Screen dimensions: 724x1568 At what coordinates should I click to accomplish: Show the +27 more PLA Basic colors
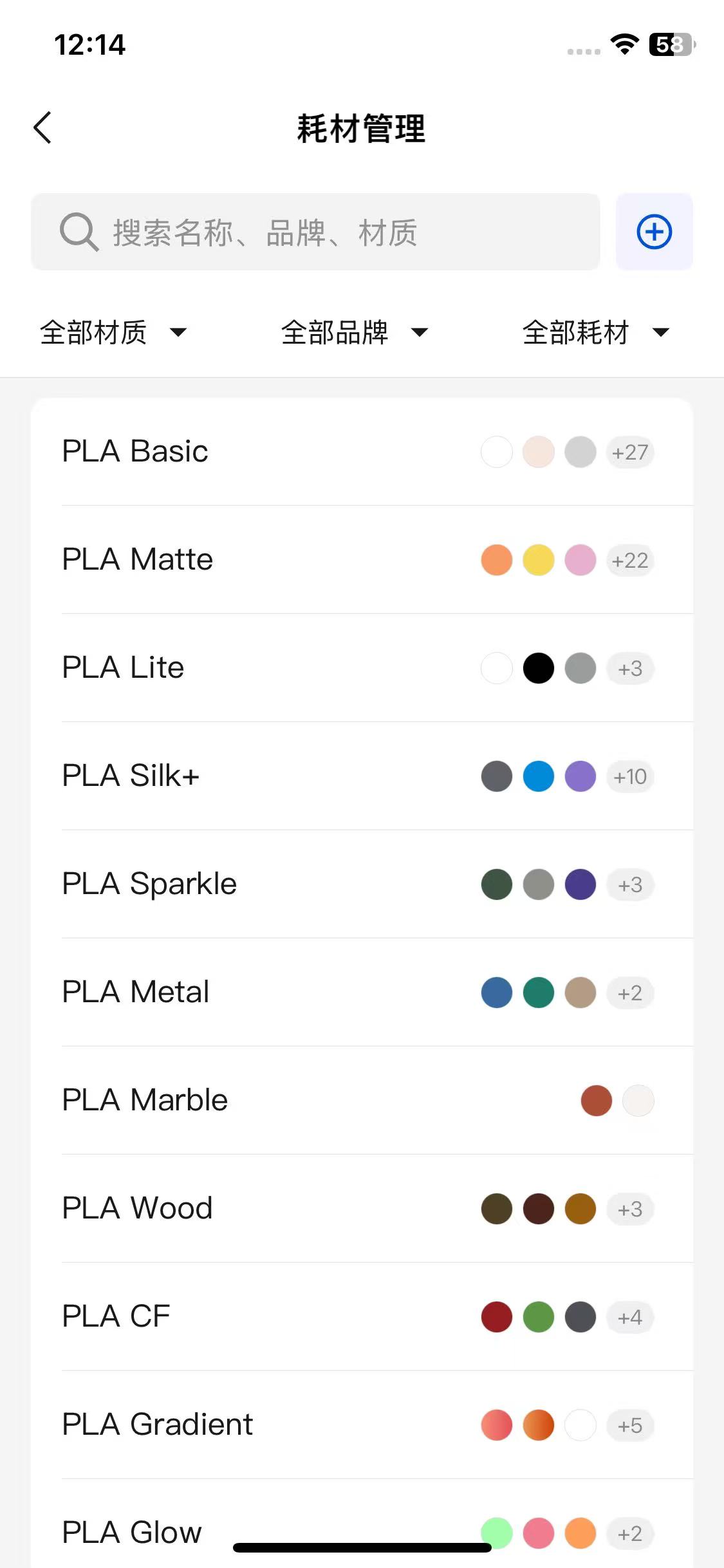tap(630, 452)
